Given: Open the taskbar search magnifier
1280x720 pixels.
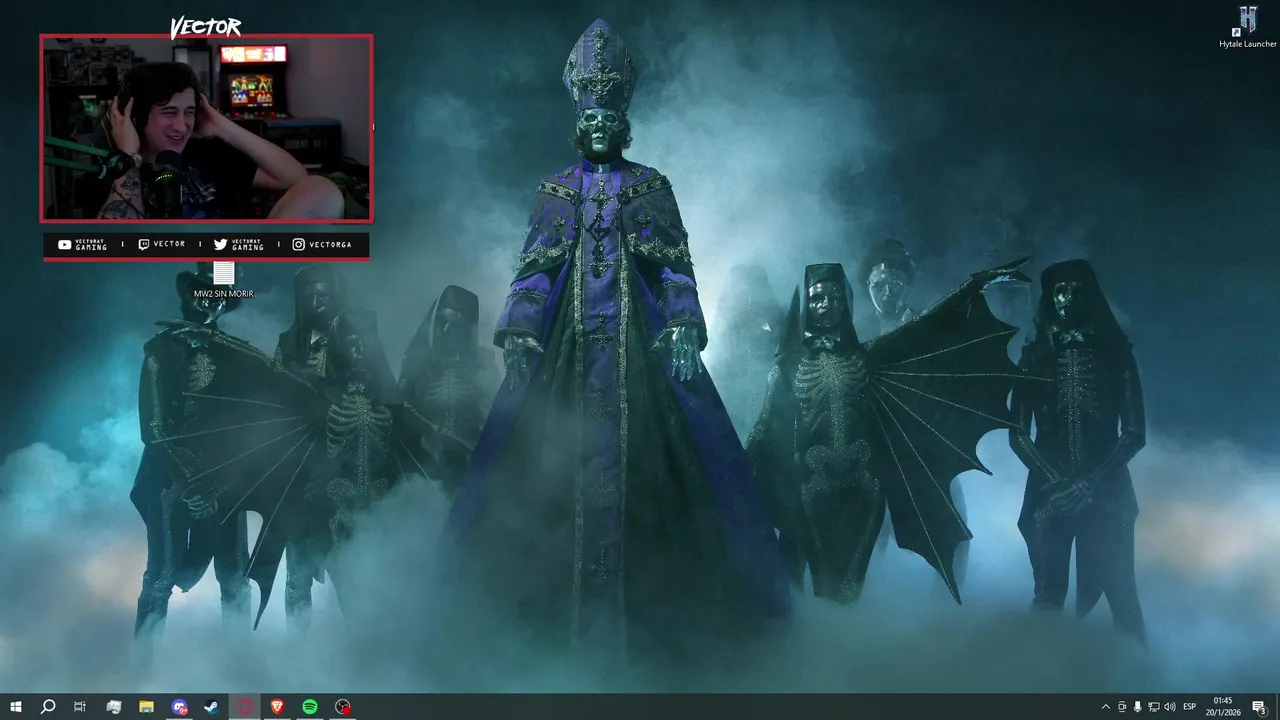Looking at the screenshot, I should click(47, 707).
